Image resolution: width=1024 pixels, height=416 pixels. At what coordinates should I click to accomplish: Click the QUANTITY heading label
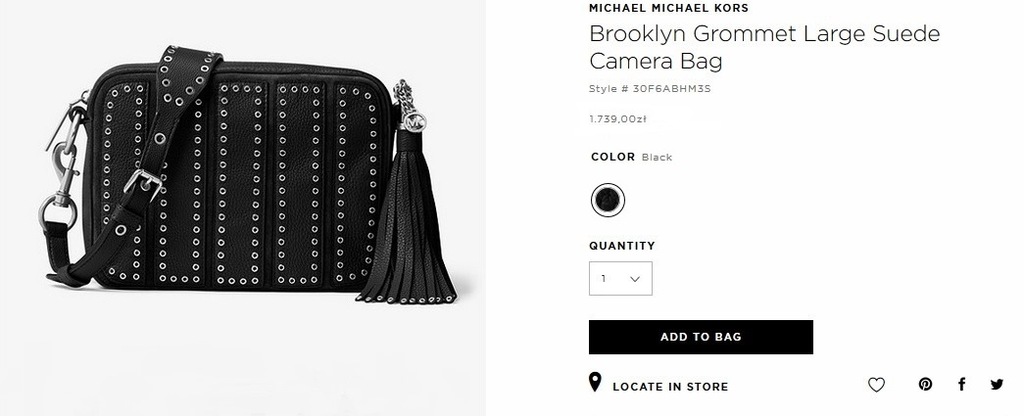click(x=622, y=246)
